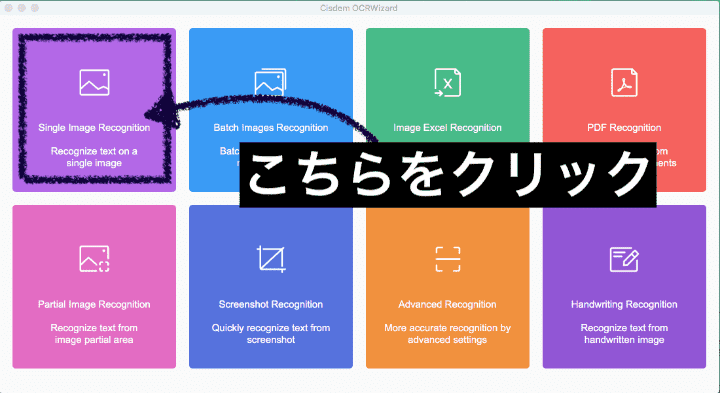Click 'Recognize text from handwritten image' description

624,334
